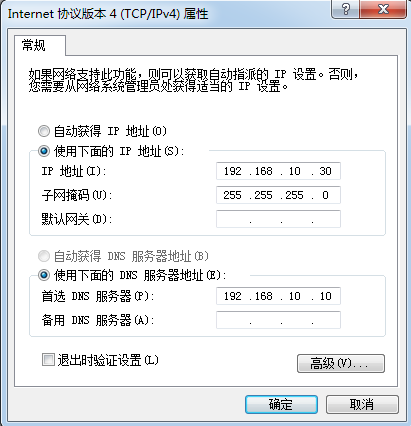The height and width of the screenshot is (426, 411).
Task: Confirm with the 确定 button
Action: [281, 405]
